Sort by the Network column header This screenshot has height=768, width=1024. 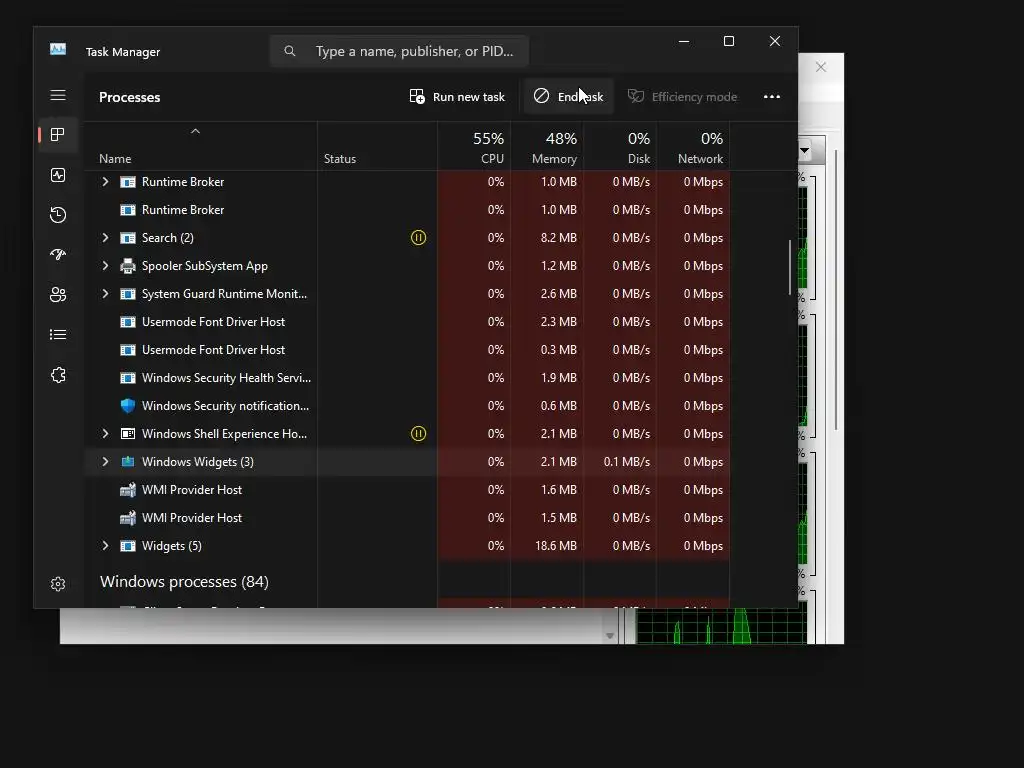(x=694, y=148)
